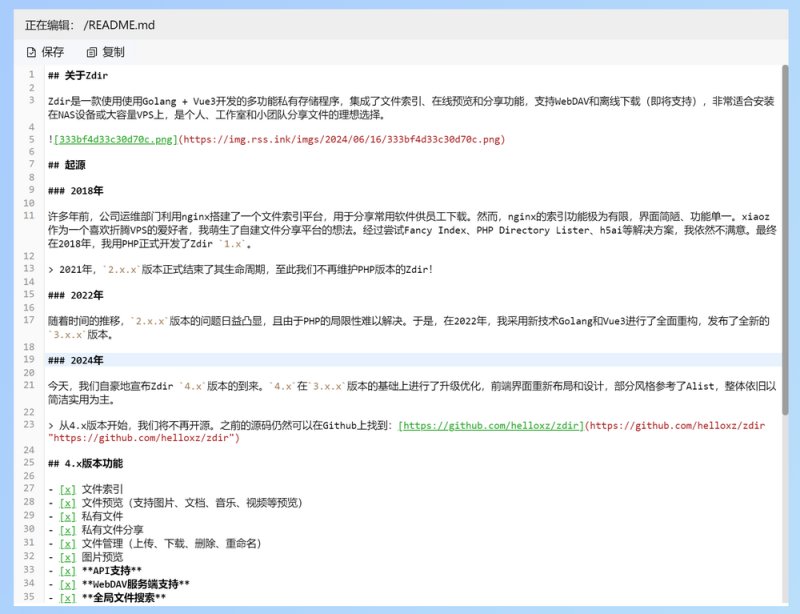The width and height of the screenshot is (800, 614).
Task: Click the [x] marker before API支持
Action: 67,571
